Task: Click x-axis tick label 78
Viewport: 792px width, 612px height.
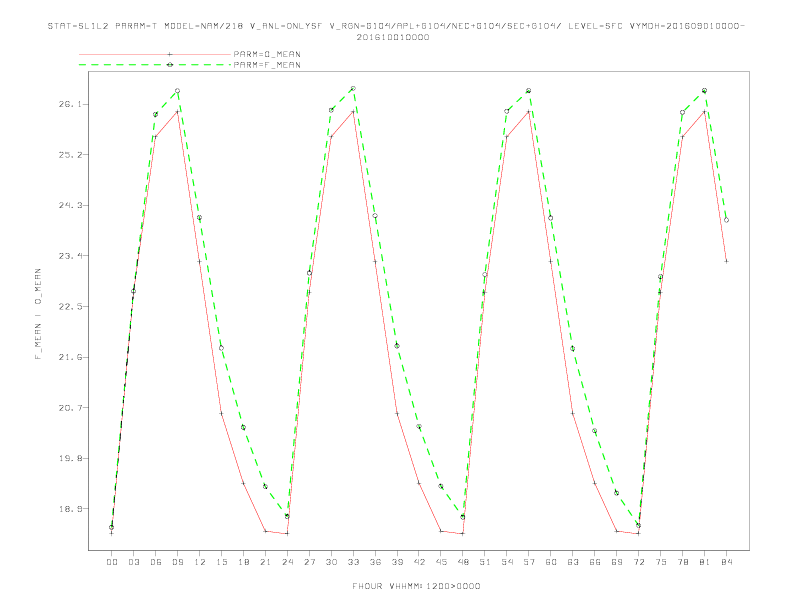Action: point(682,562)
